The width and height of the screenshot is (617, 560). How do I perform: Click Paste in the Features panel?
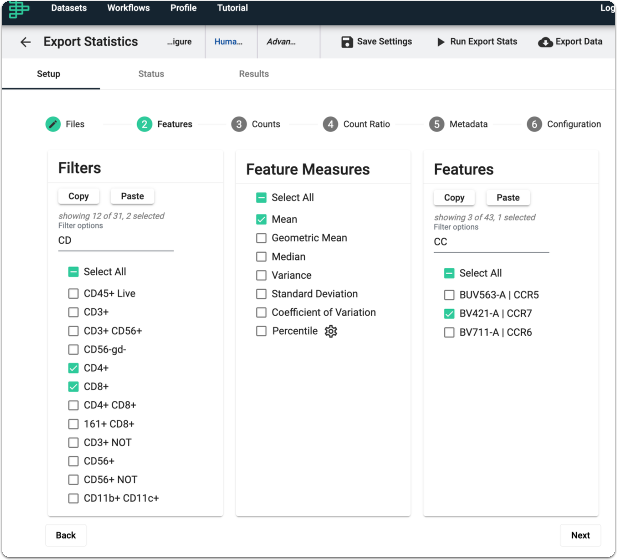tap(508, 198)
